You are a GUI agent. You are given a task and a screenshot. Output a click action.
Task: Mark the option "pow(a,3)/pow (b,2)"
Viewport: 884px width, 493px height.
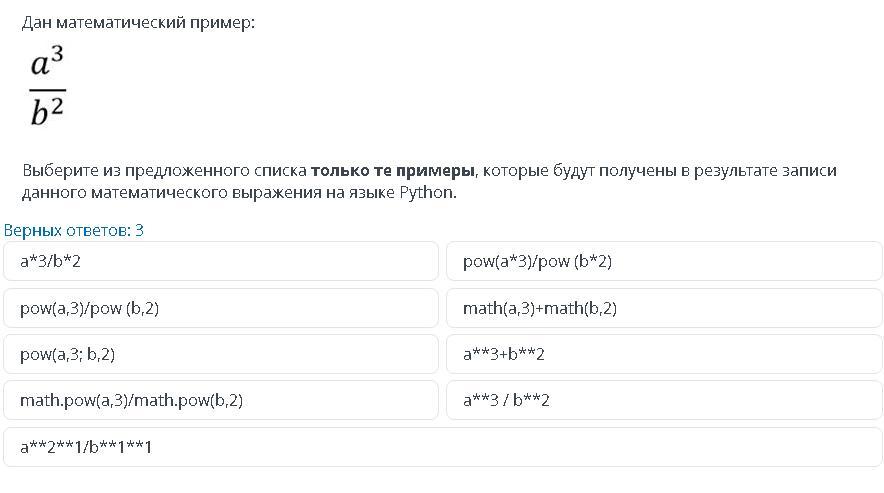point(220,308)
